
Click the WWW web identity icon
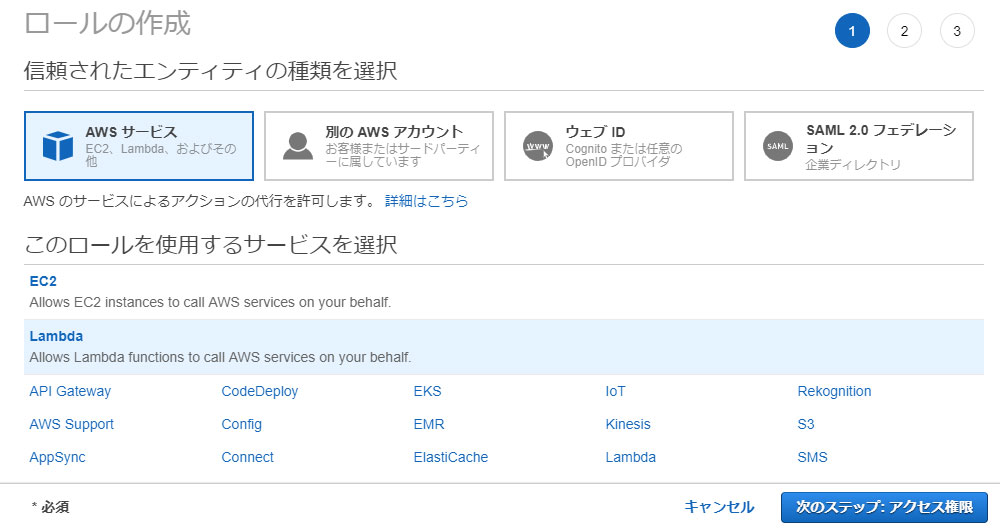538,146
